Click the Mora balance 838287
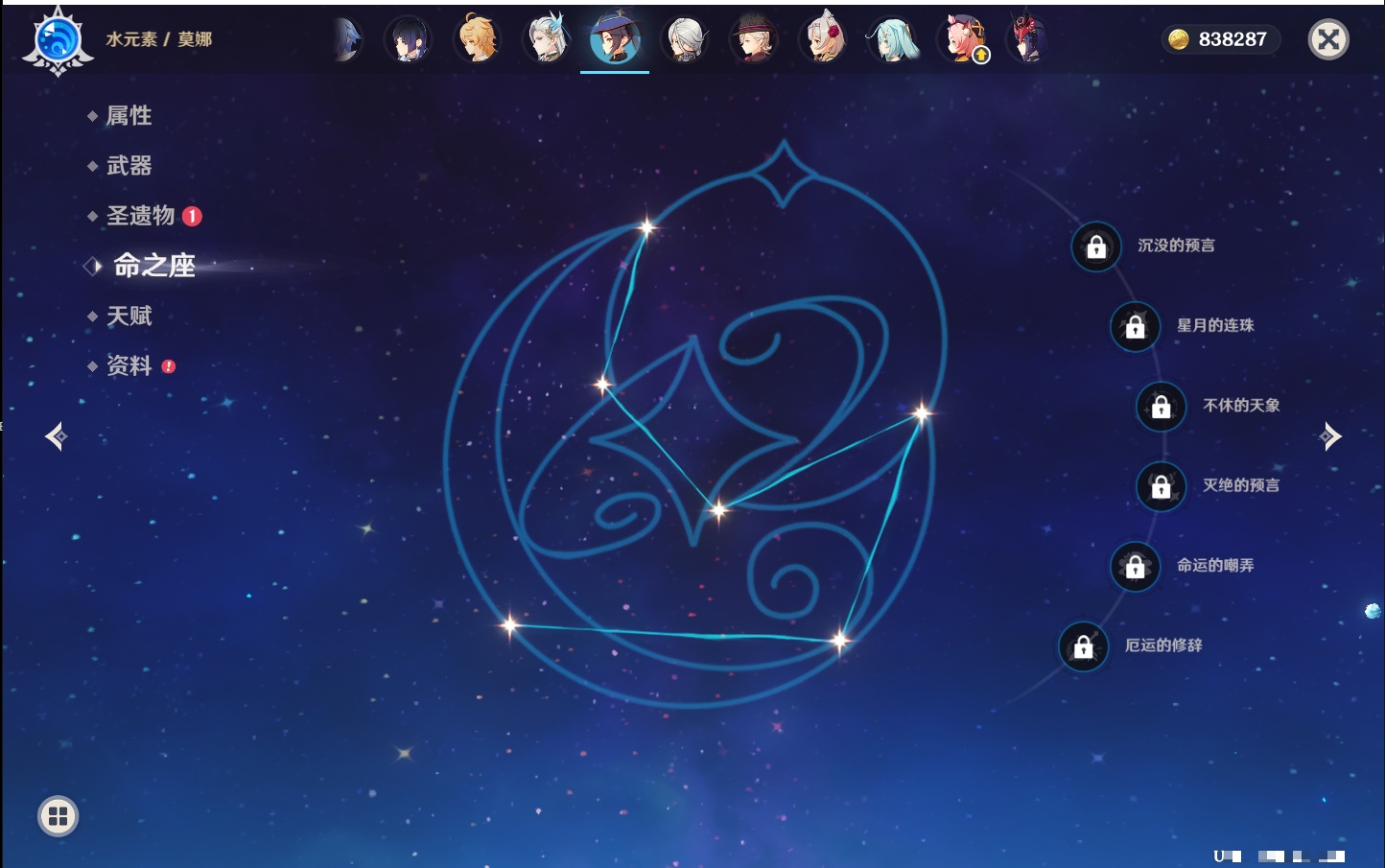1385x868 pixels. (x=1232, y=39)
